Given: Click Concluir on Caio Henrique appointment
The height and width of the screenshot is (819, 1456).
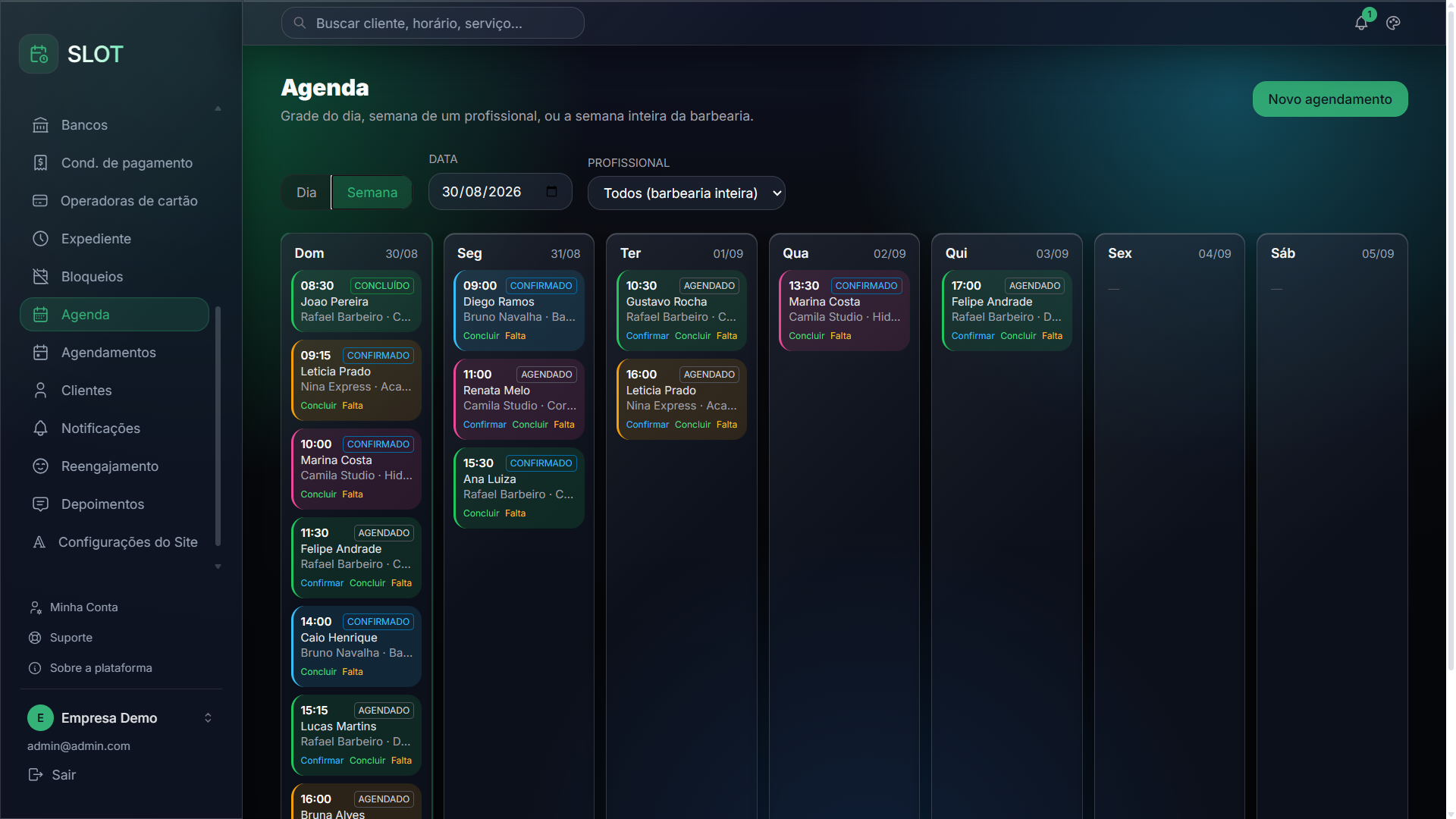Looking at the screenshot, I should tap(318, 672).
